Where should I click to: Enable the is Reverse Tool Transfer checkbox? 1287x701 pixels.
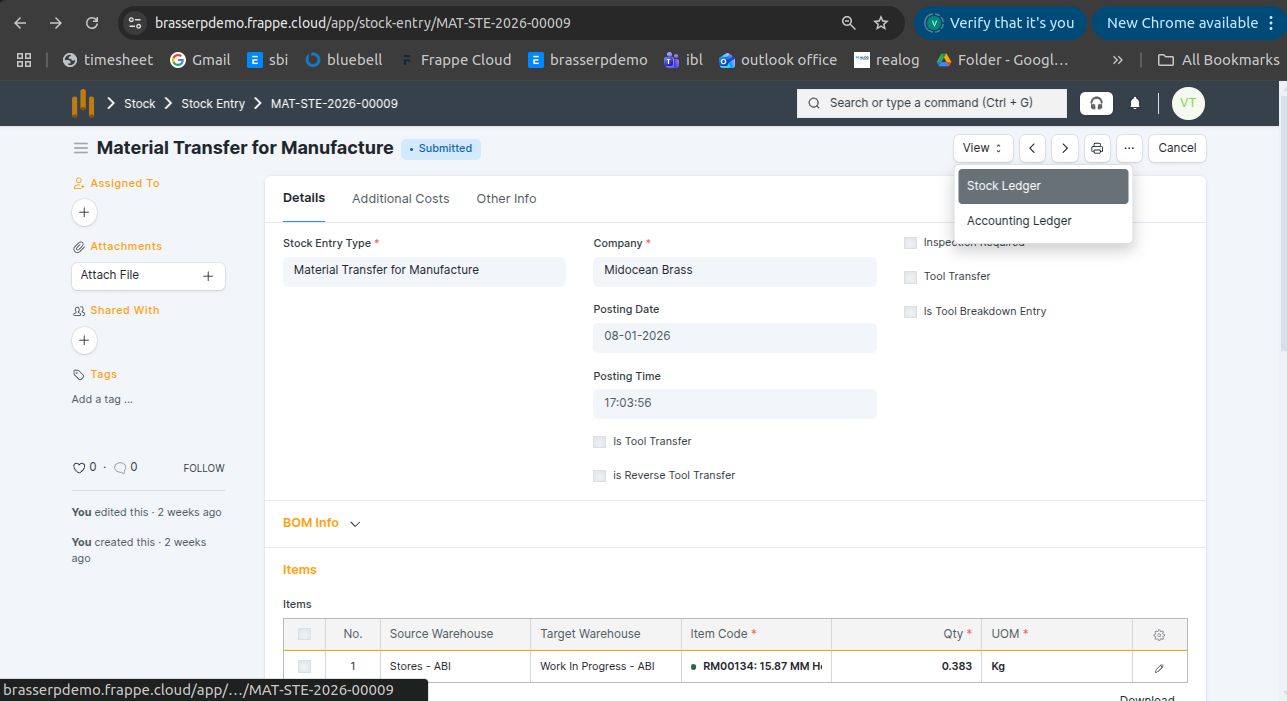click(x=600, y=476)
